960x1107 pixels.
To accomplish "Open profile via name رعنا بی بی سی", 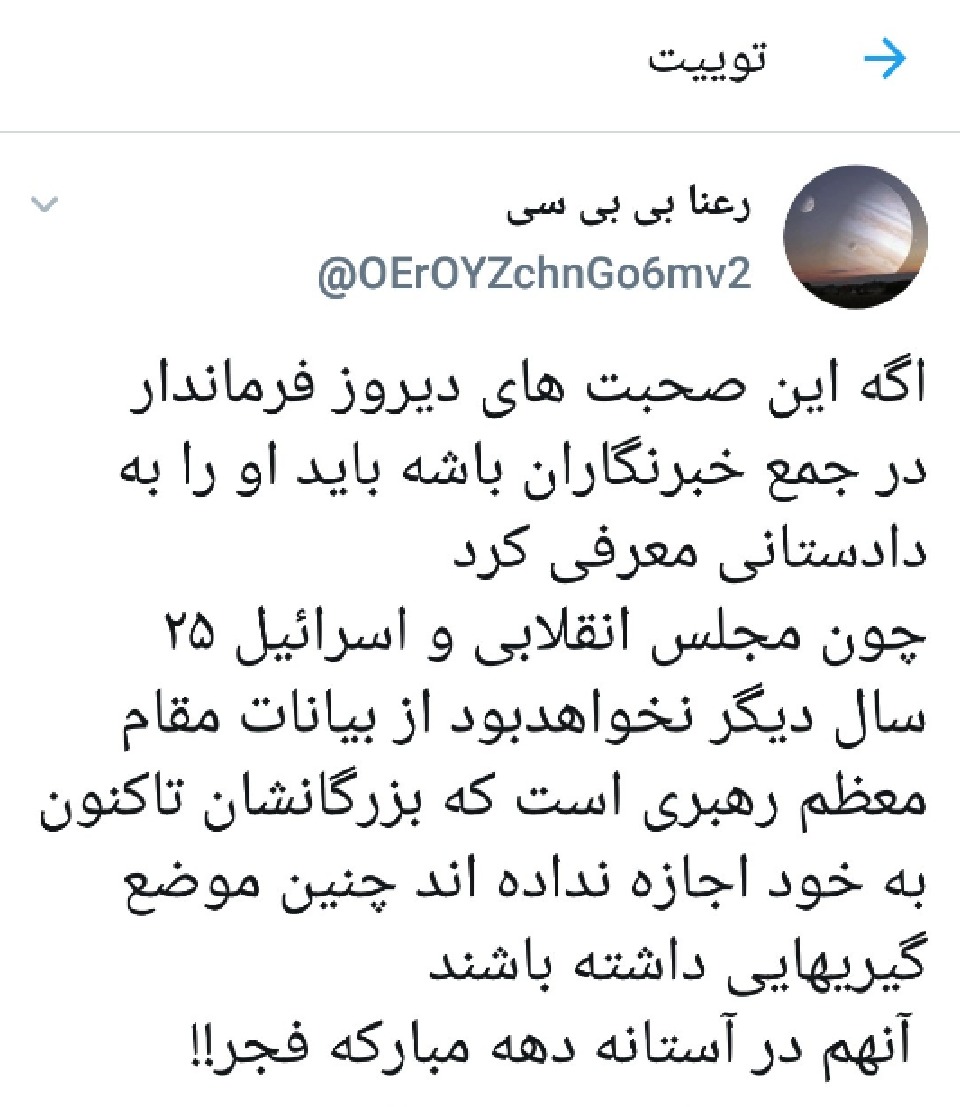I will pyautogui.click(x=629, y=206).
